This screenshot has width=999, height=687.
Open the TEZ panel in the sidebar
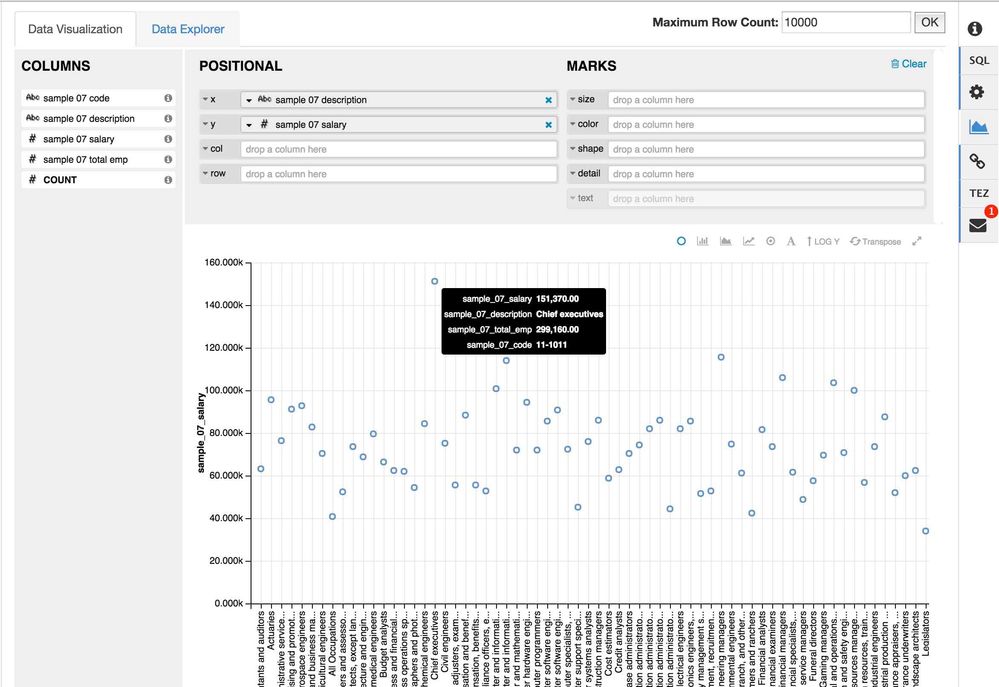(979, 193)
